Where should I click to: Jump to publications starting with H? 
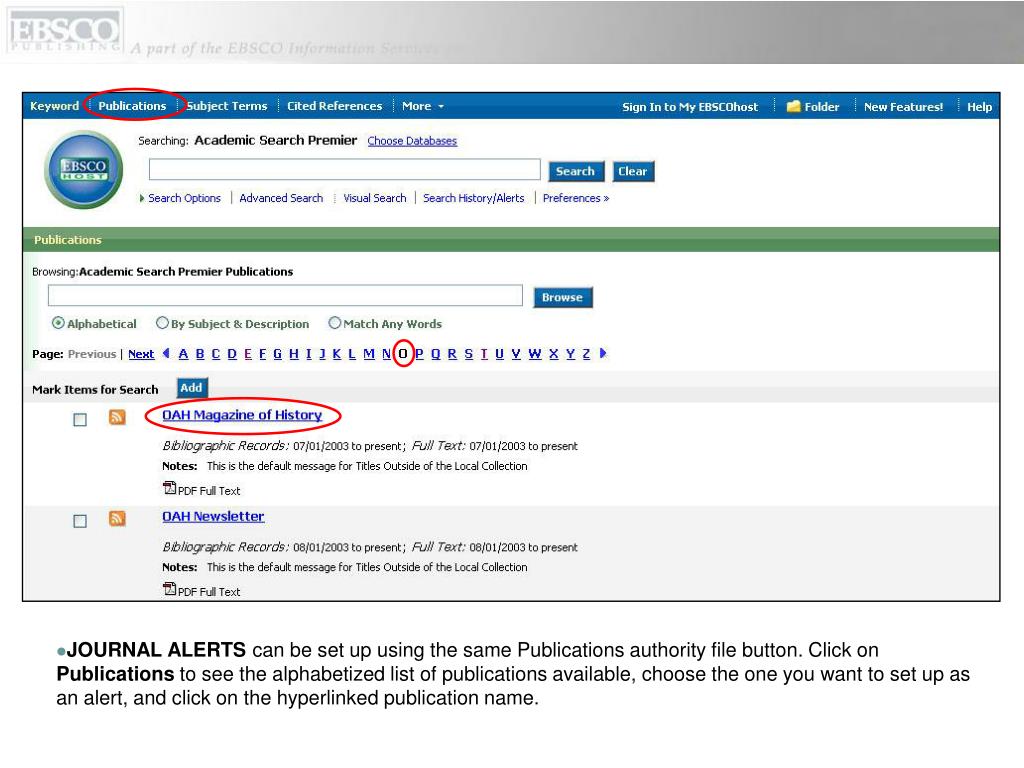(x=294, y=353)
